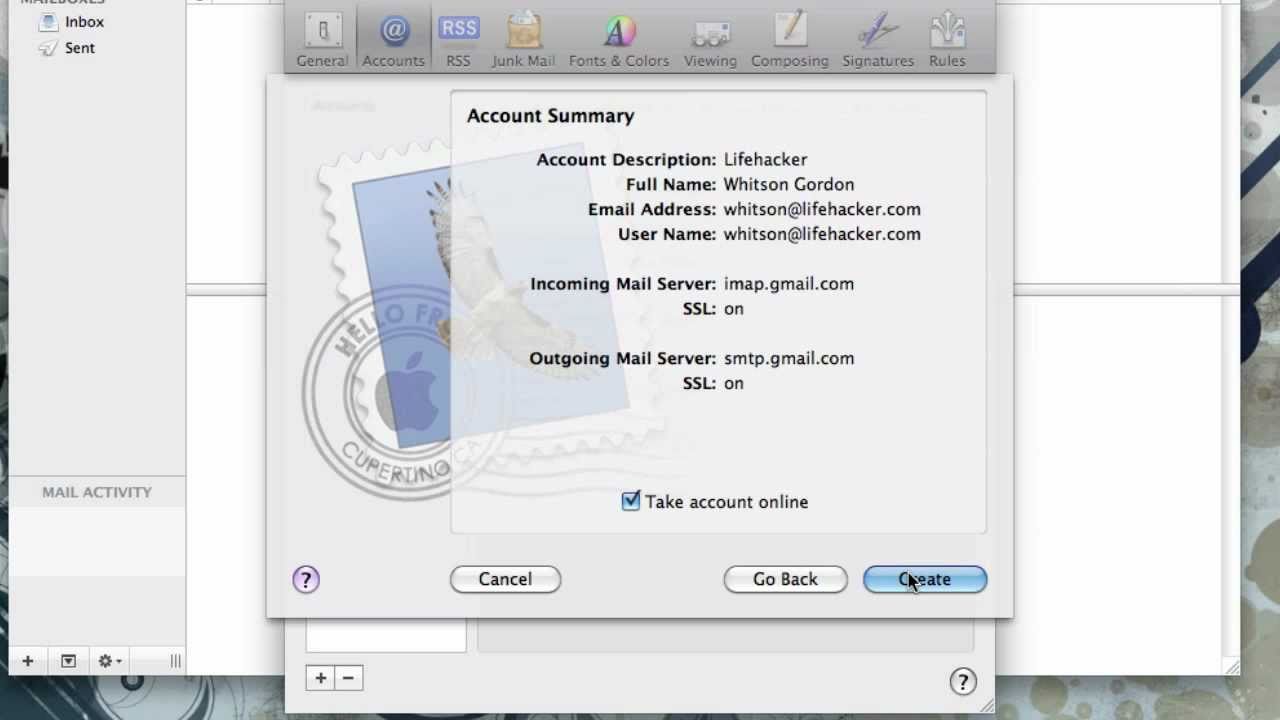Screen dimensions: 1280x720
Task: Open Junk Mail preferences
Action: 523,40
